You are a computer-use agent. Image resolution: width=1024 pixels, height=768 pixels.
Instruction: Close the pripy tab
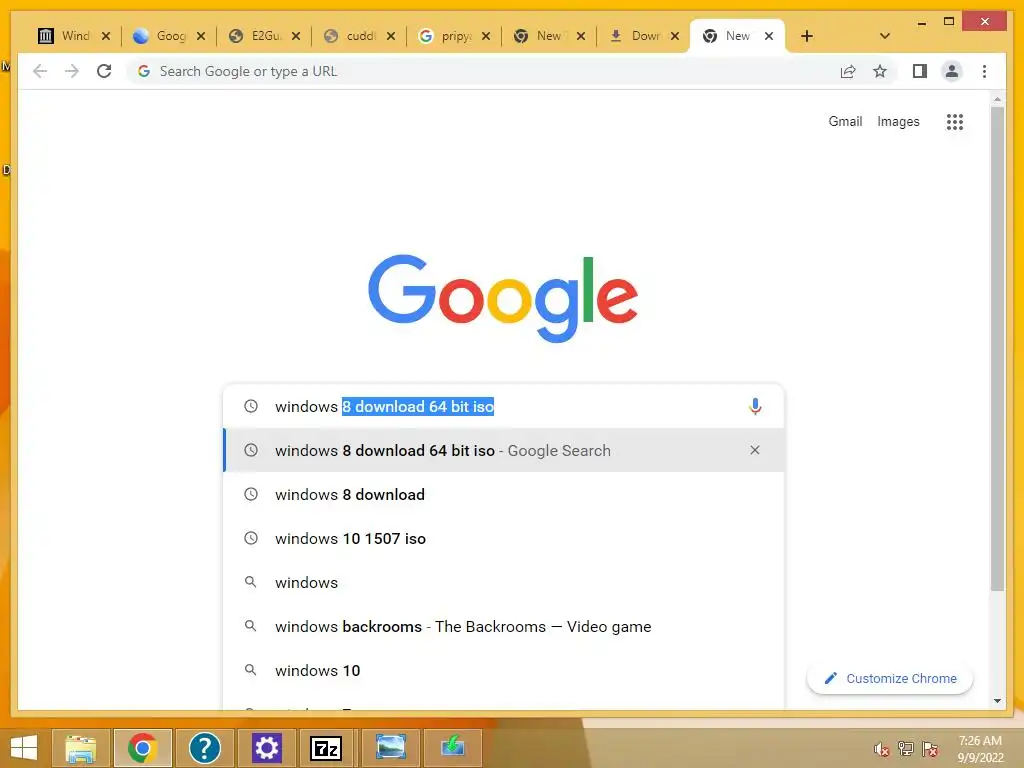(486, 36)
